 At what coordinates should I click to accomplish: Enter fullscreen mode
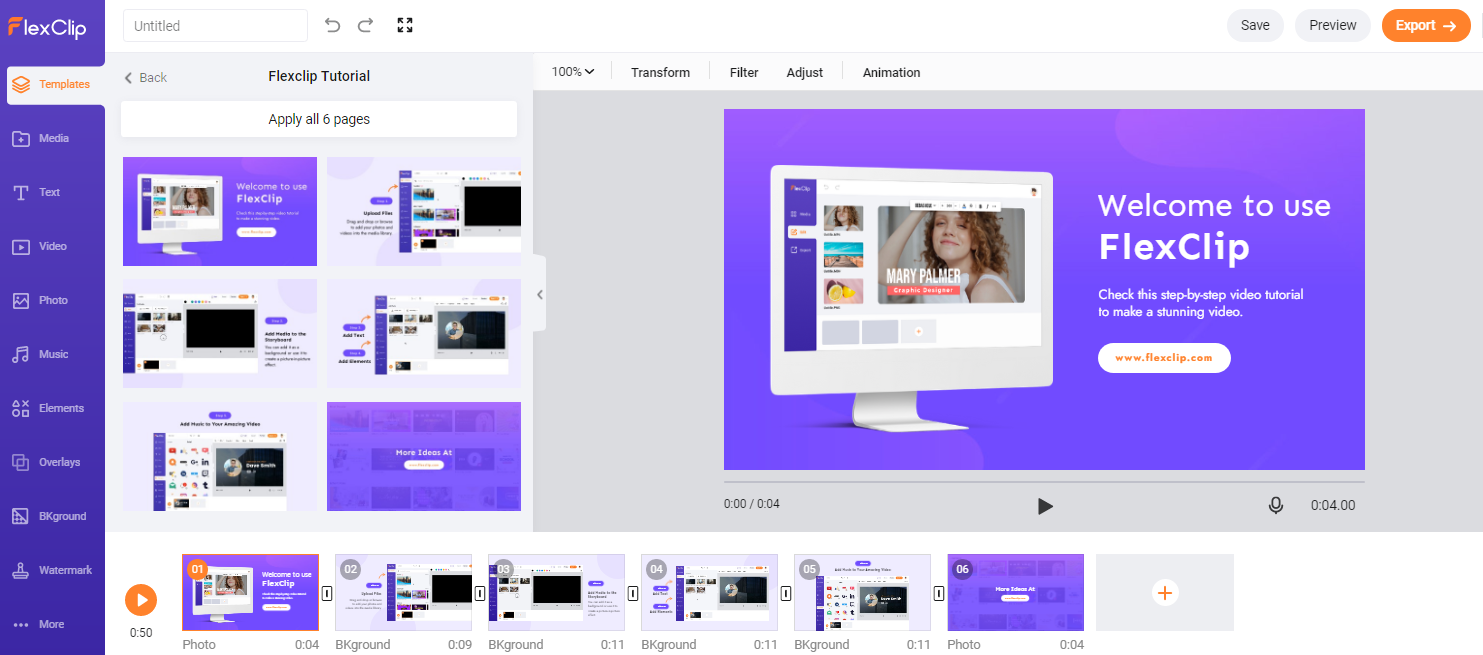tap(405, 25)
